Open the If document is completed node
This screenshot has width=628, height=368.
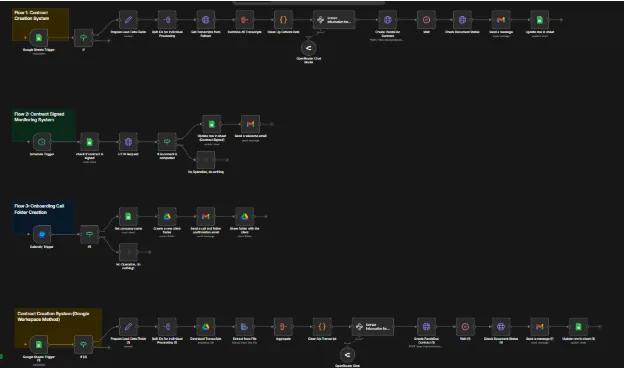point(167,142)
